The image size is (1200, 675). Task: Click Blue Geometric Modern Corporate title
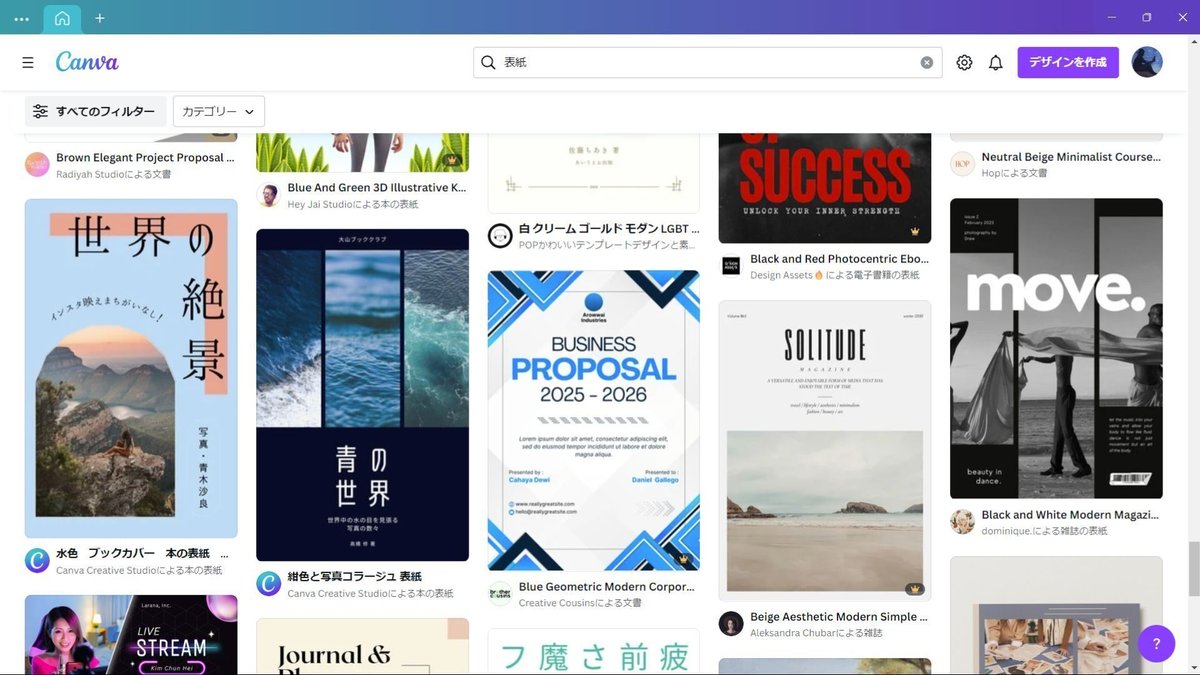click(x=608, y=587)
